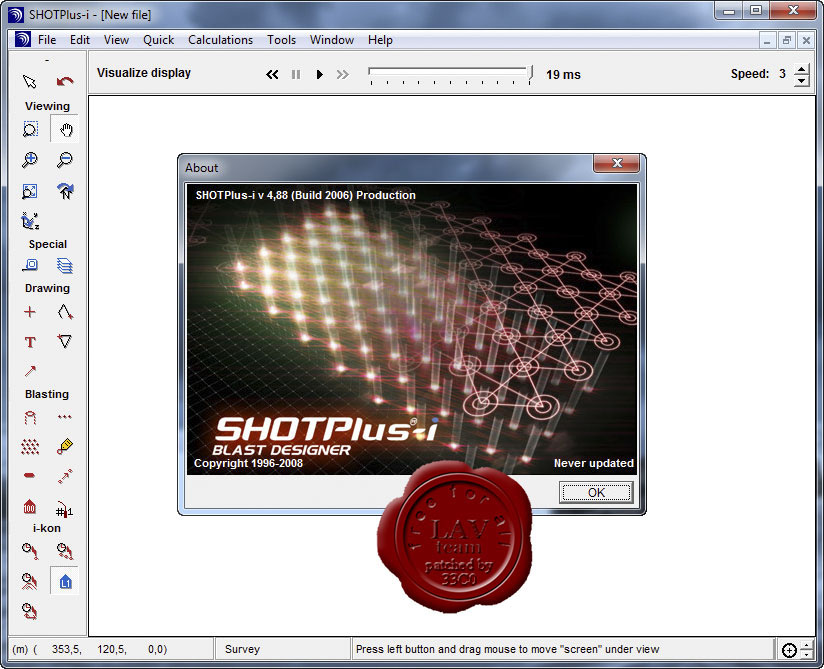The image size is (824, 669).
Task: Click the red undo arrow icon
Action: click(x=65, y=81)
